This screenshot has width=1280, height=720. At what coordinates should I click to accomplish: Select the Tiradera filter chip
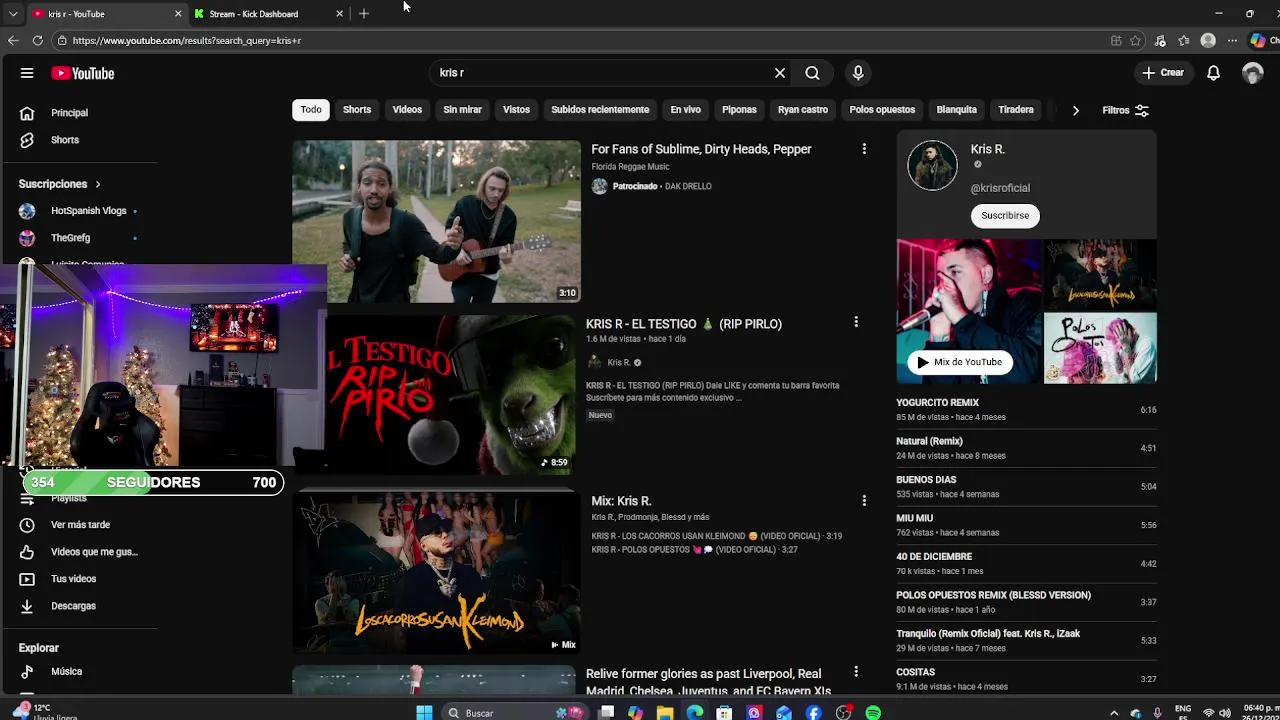coord(1015,110)
